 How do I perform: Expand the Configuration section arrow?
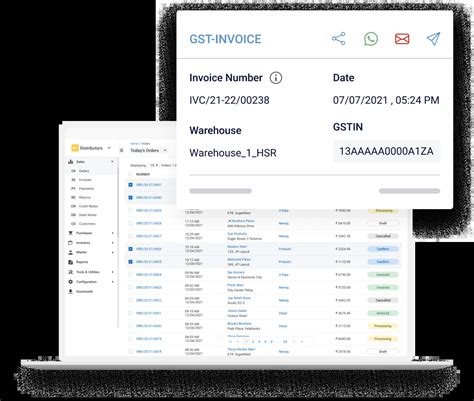[x=113, y=282]
